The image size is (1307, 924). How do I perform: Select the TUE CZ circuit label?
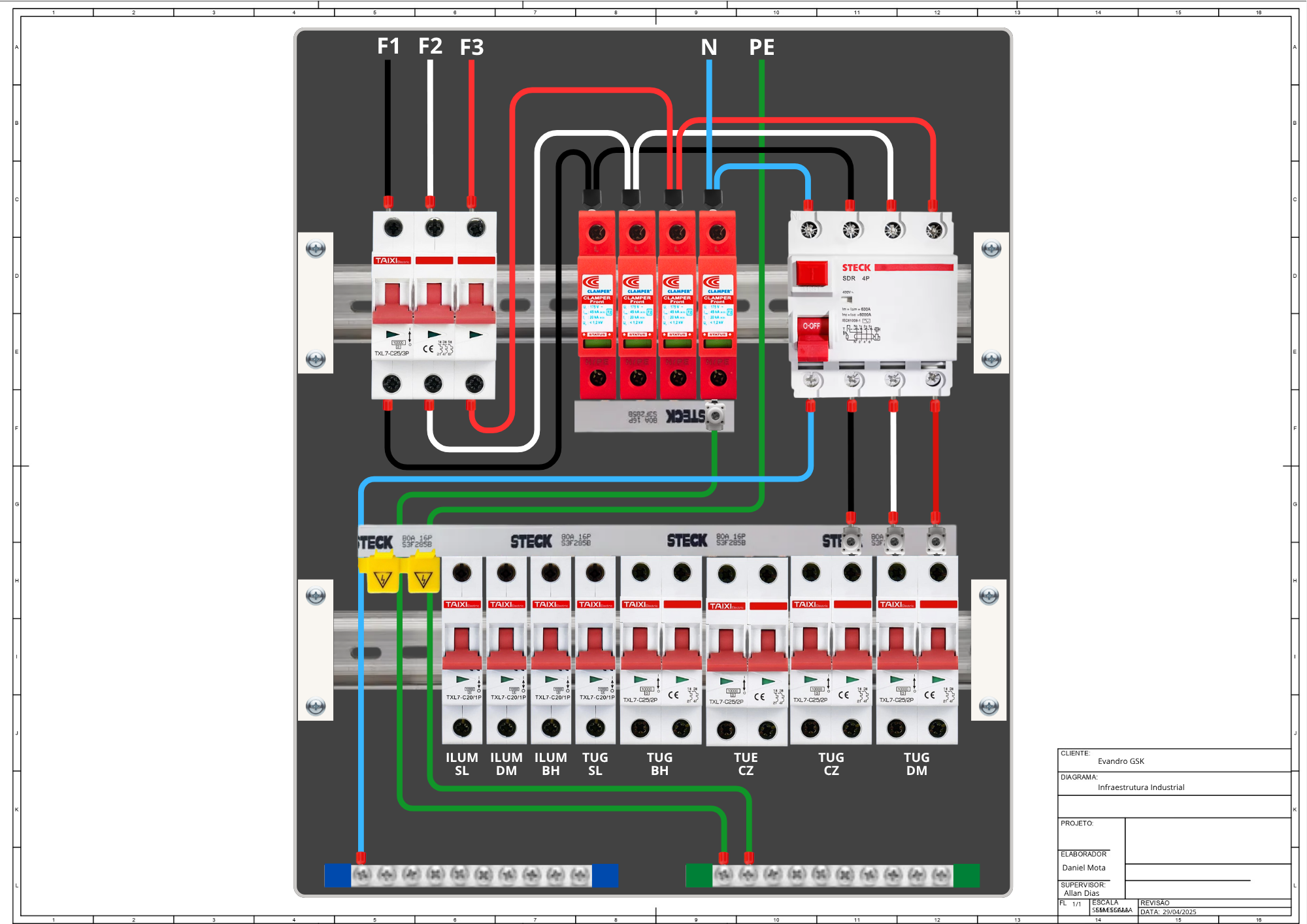(x=746, y=764)
